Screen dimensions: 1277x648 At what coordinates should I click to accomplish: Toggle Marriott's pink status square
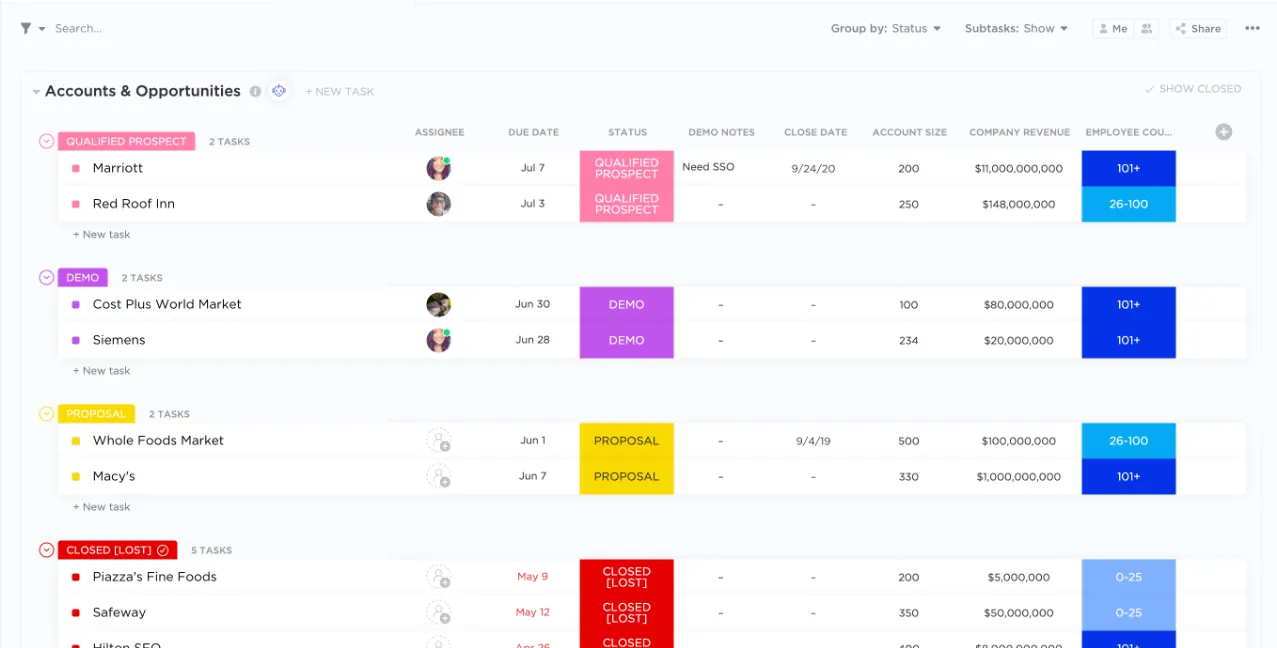76,168
